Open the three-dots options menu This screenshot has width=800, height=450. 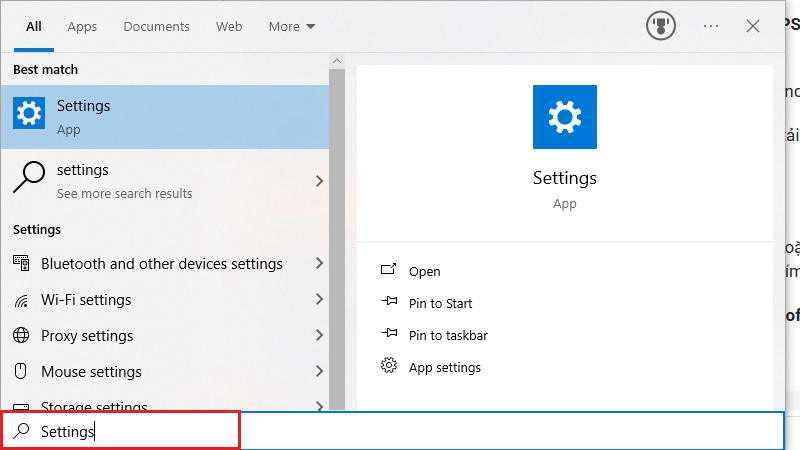click(x=711, y=26)
